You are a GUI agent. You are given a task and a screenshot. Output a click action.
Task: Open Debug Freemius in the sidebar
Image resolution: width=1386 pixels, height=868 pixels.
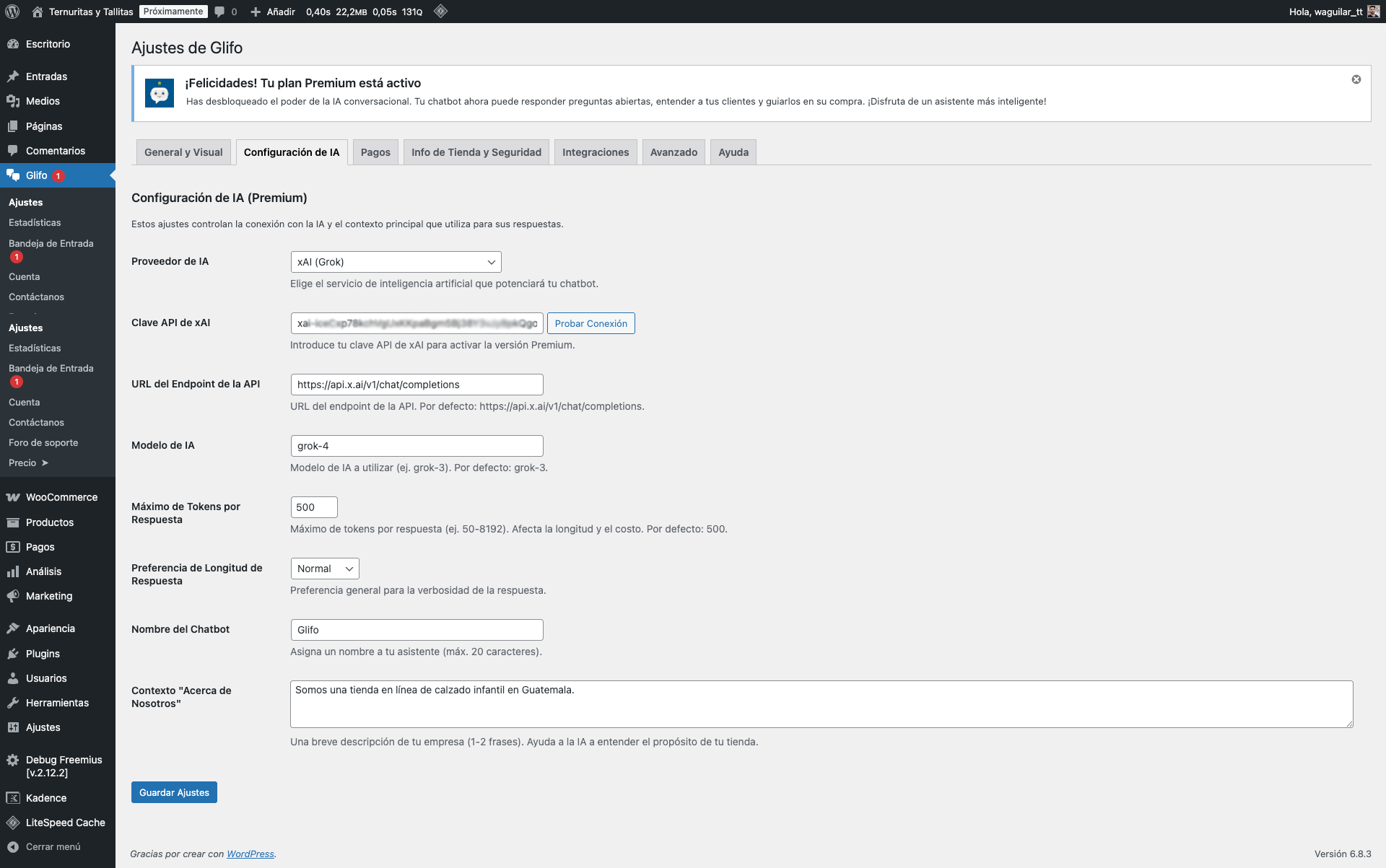pos(64,766)
